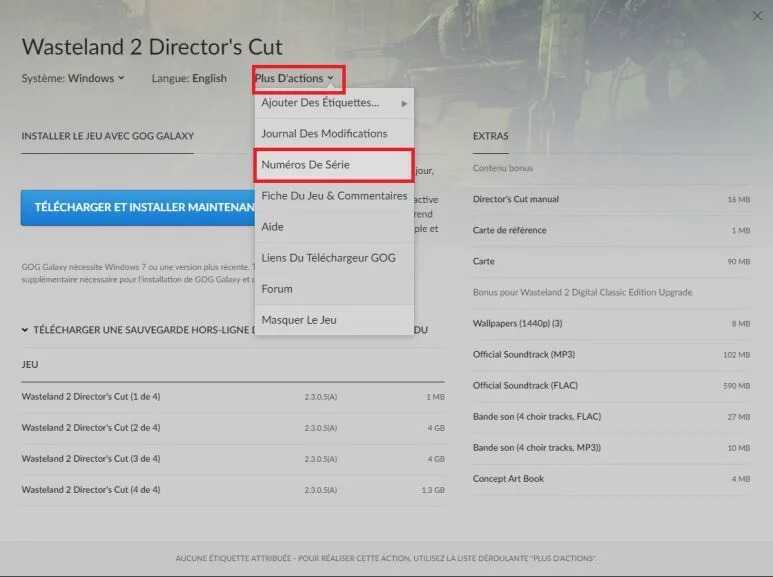Select Masquer Le Jeu option
The height and width of the screenshot is (577, 773).
299,320
